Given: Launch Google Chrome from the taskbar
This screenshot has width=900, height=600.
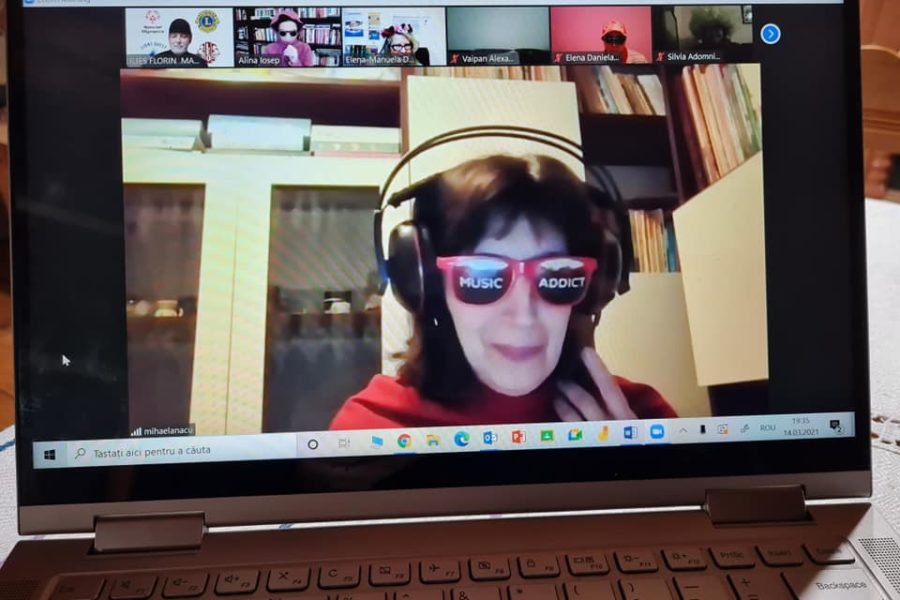Looking at the screenshot, I should click(x=404, y=440).
